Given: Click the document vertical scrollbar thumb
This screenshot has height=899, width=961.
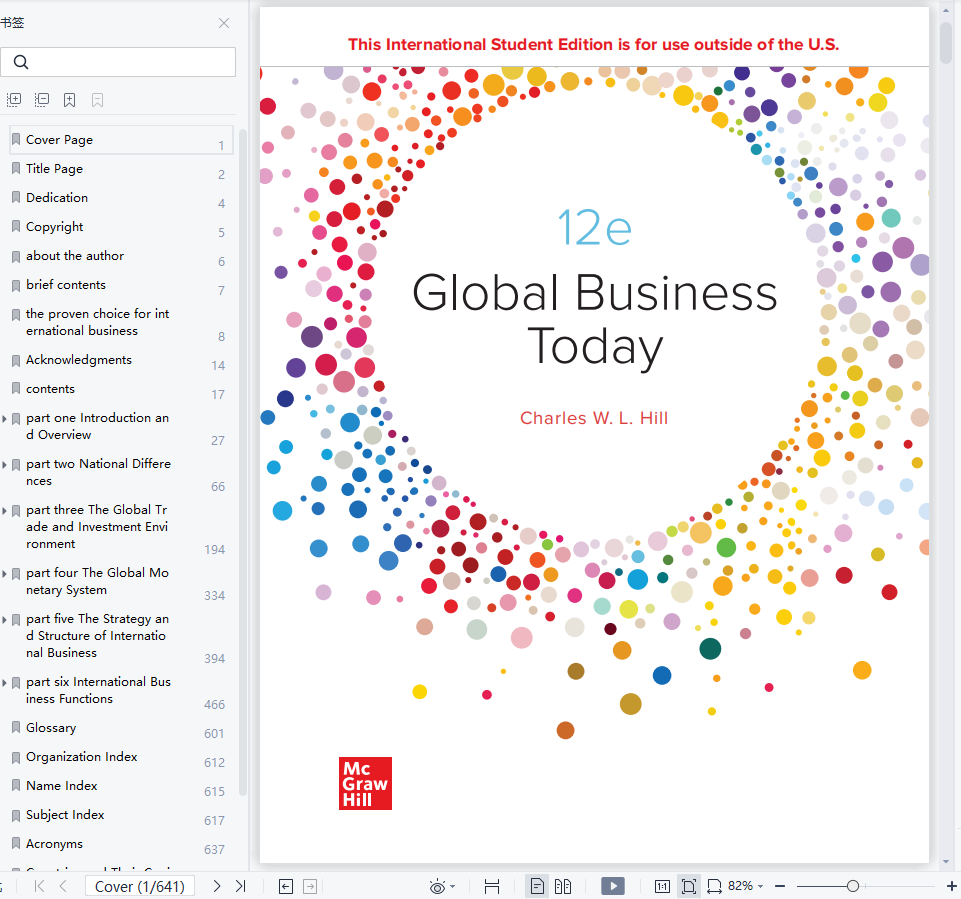Looking at the screenshot, I should pyautogui.click(x=946, y=42).
